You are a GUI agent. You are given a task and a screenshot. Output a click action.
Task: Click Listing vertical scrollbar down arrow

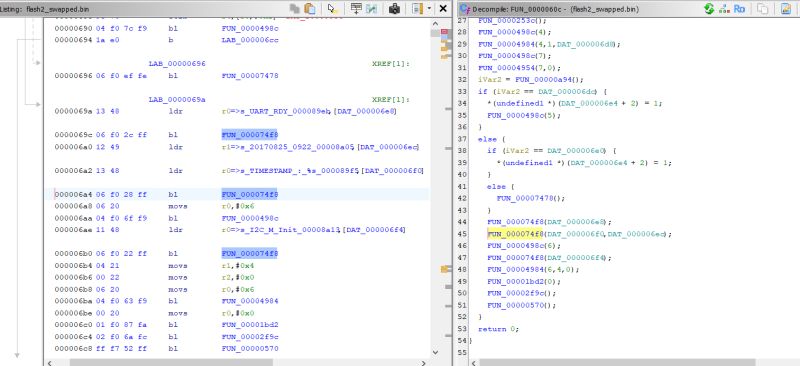click(x=435, y=352)
